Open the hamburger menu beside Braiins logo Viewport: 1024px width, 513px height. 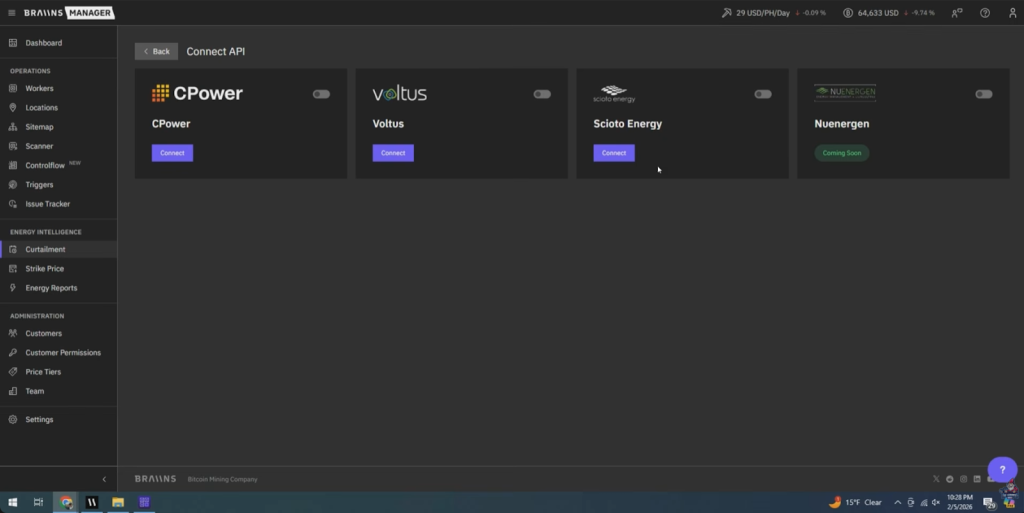[12, 13]
